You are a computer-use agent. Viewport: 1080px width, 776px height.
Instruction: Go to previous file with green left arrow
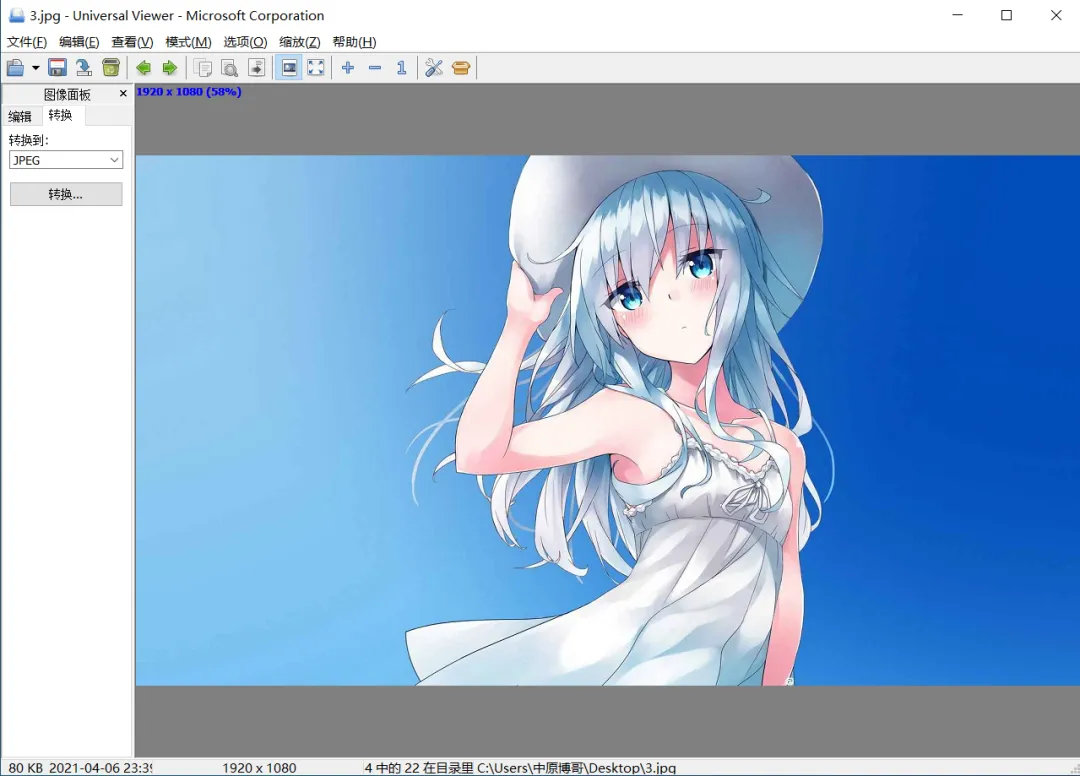pos(143,67)
